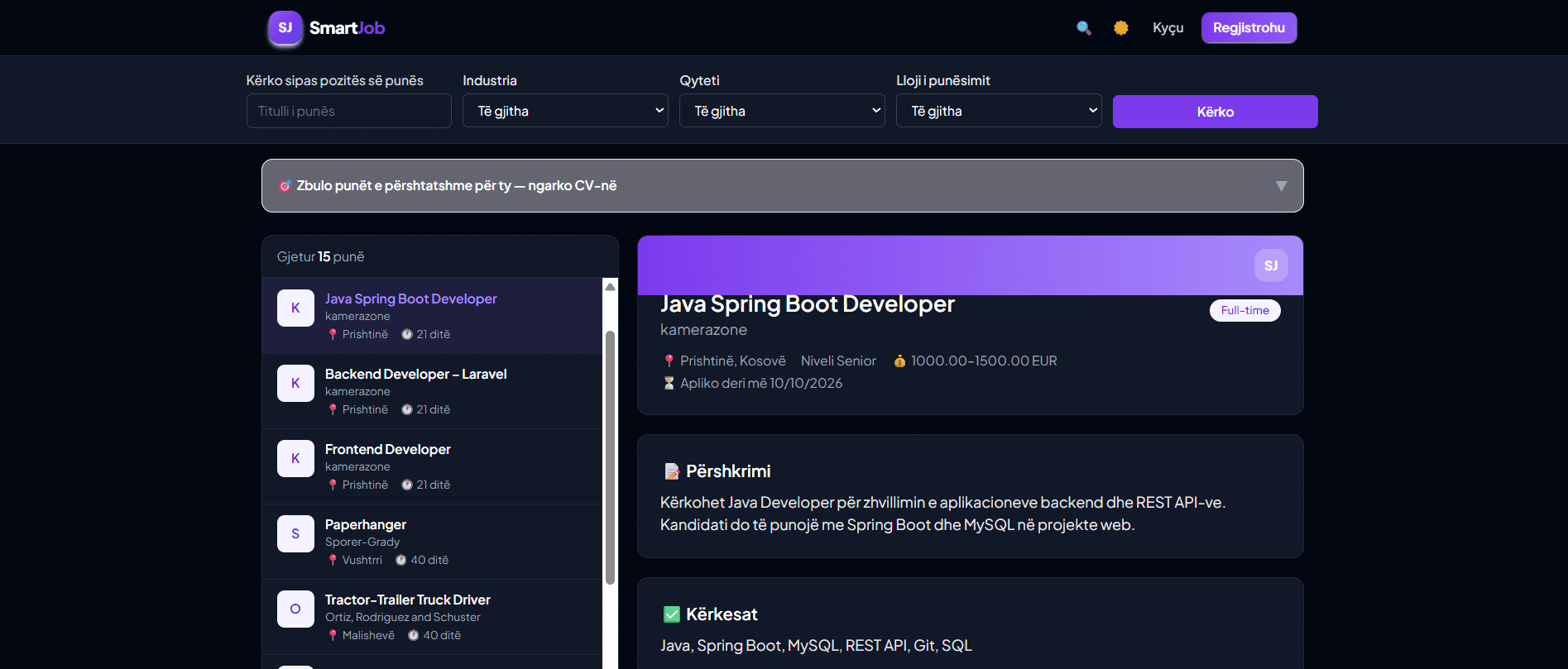Click the S avatar of Paperhanger
Image resolution: width=1568 pixels, height=669 pixels.
pos(295,533)
